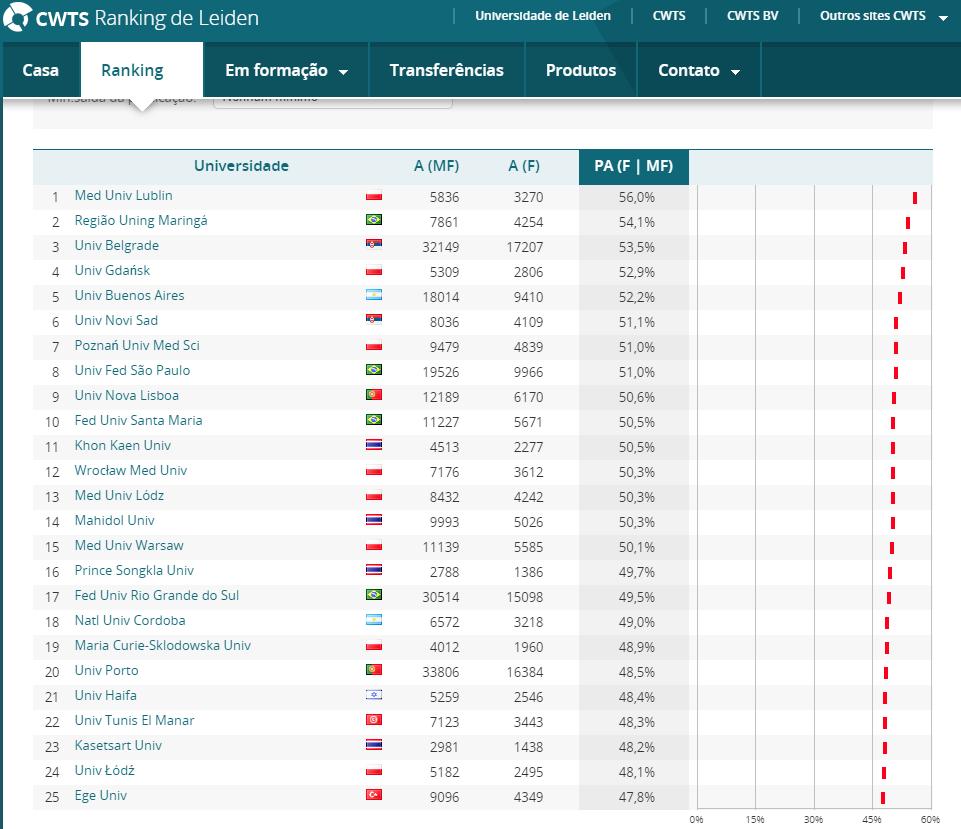This screenshot has height=829, width=961.
Task: Click Thailand flag beside Khon Kaen Univ
Action: pyautogui.click(x=374, y=446)
